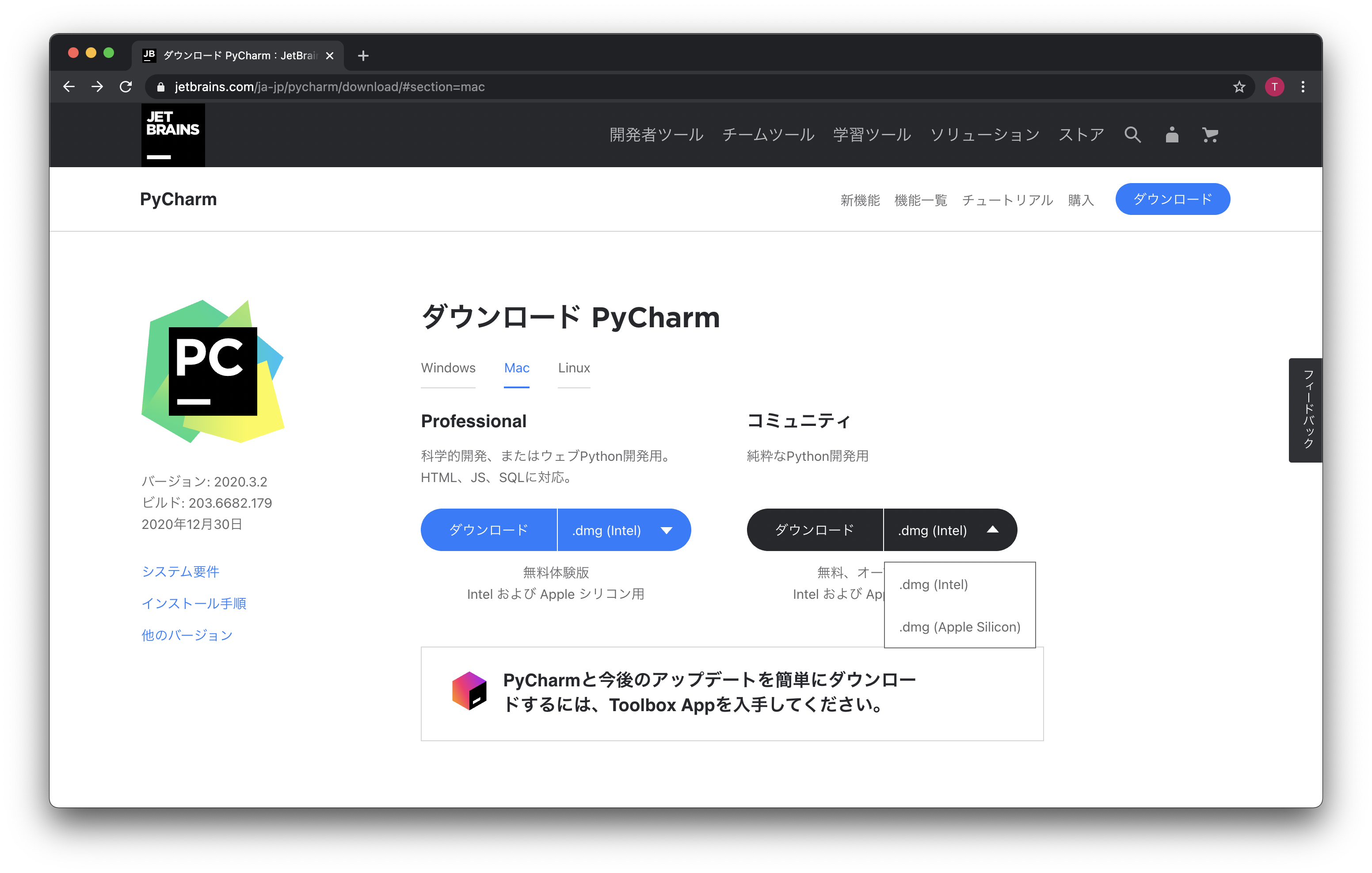Click the blue ダウンロード header button
The width and height of the screenshot is (1372, 873).
point(1173,199)
